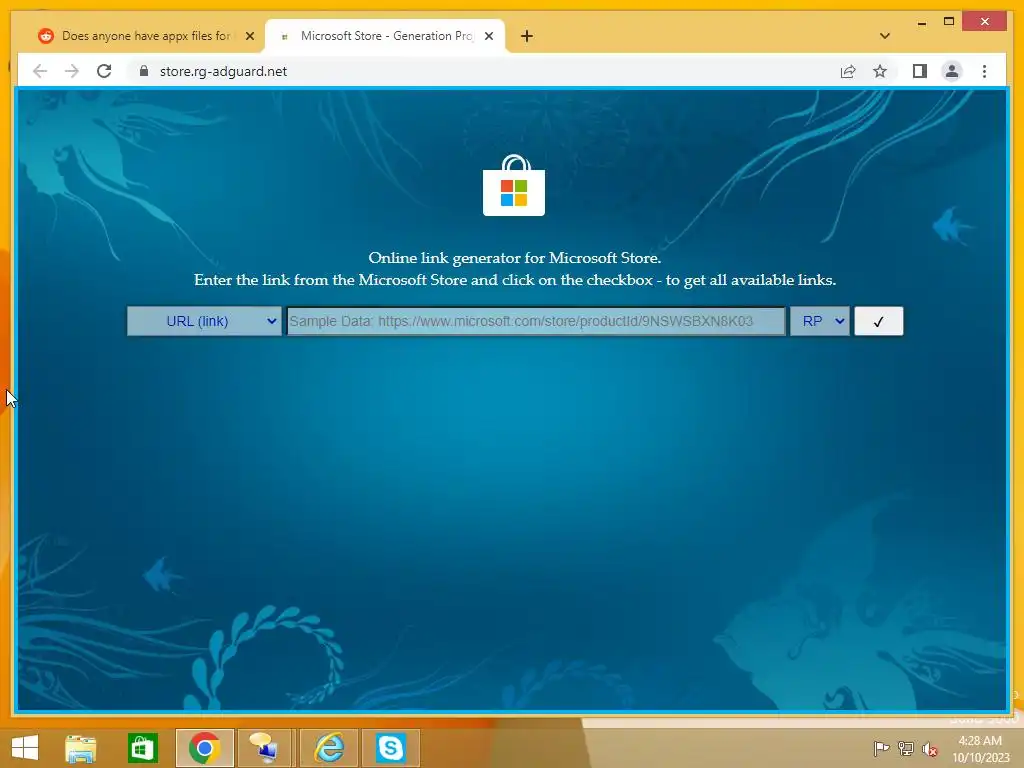The image size is (1024, 768).
Task: Click the store.rg-adguard.net address bar
Action: (x=223, y=71)
